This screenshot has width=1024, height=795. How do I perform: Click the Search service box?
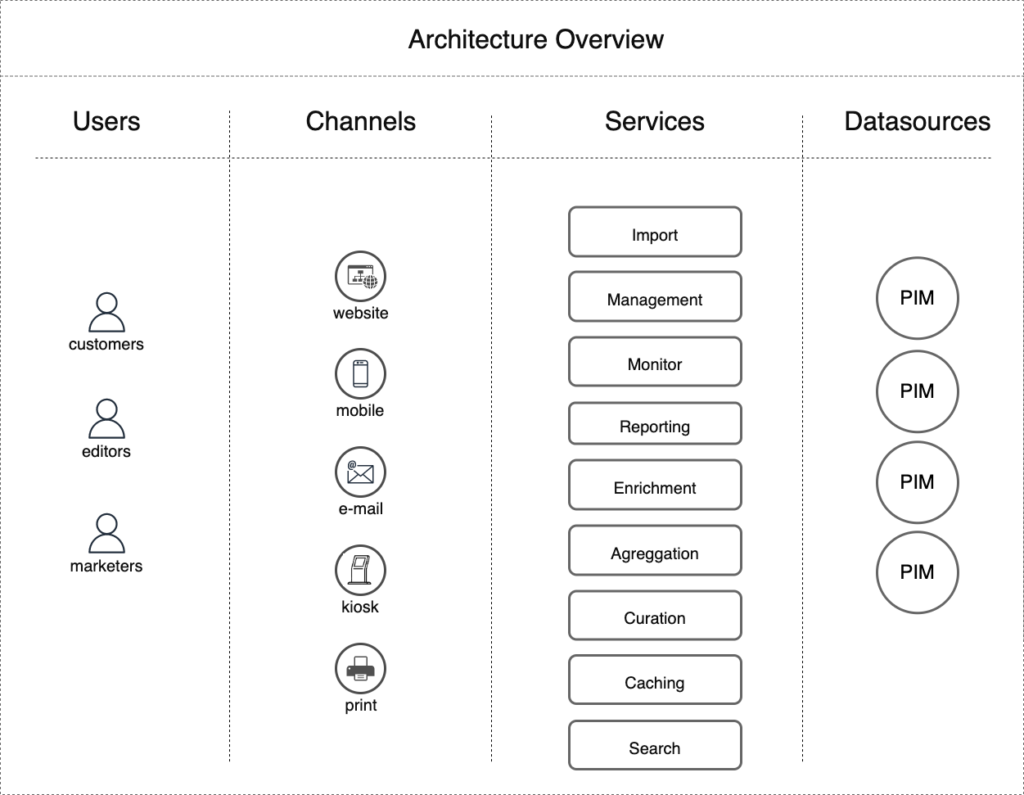pyautogui.click(x=655, y=746)
